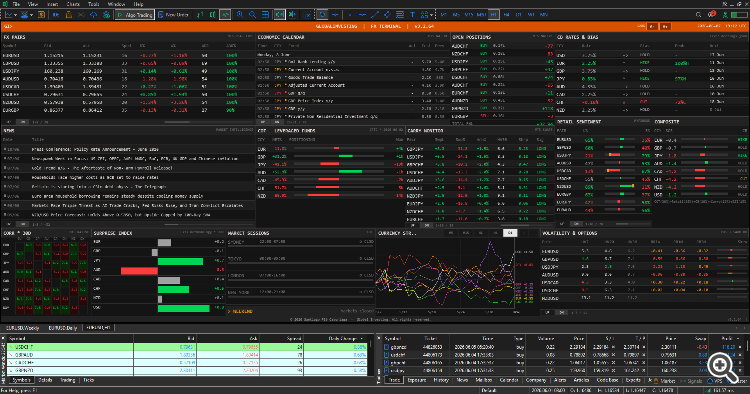Viewport: 750px width, 394px height.
Task: Open the Exposure tab in Toolbox
Action: coord(417,380)
